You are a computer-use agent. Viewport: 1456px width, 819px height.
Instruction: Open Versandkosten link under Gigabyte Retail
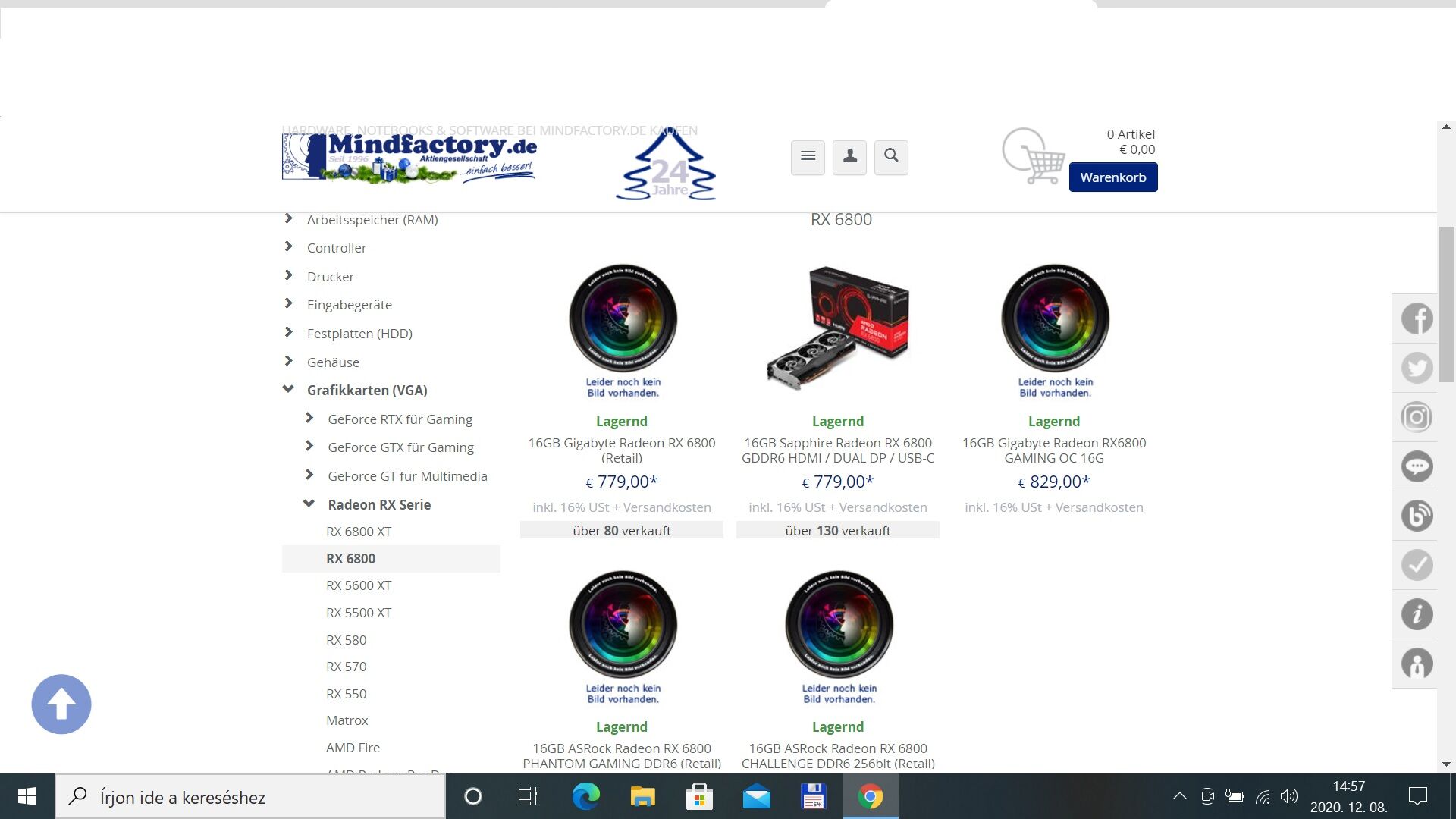pyautogui.click(x=667, y=507)
